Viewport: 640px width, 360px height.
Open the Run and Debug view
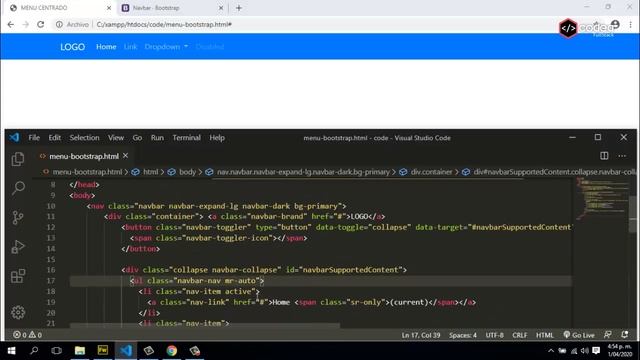click(18, 247)
